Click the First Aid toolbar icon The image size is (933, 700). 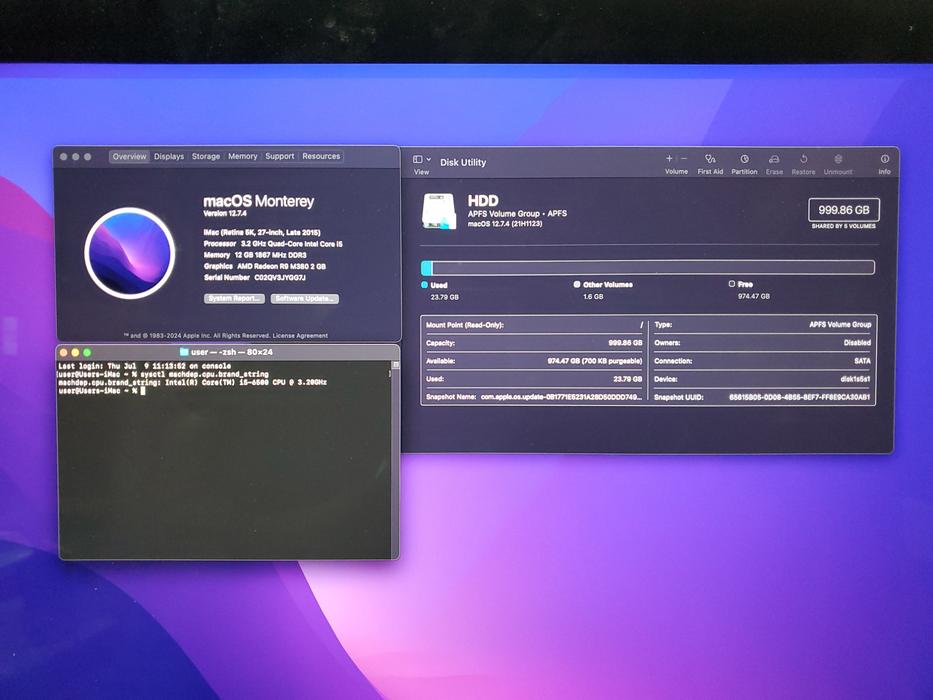pos(710,159)
